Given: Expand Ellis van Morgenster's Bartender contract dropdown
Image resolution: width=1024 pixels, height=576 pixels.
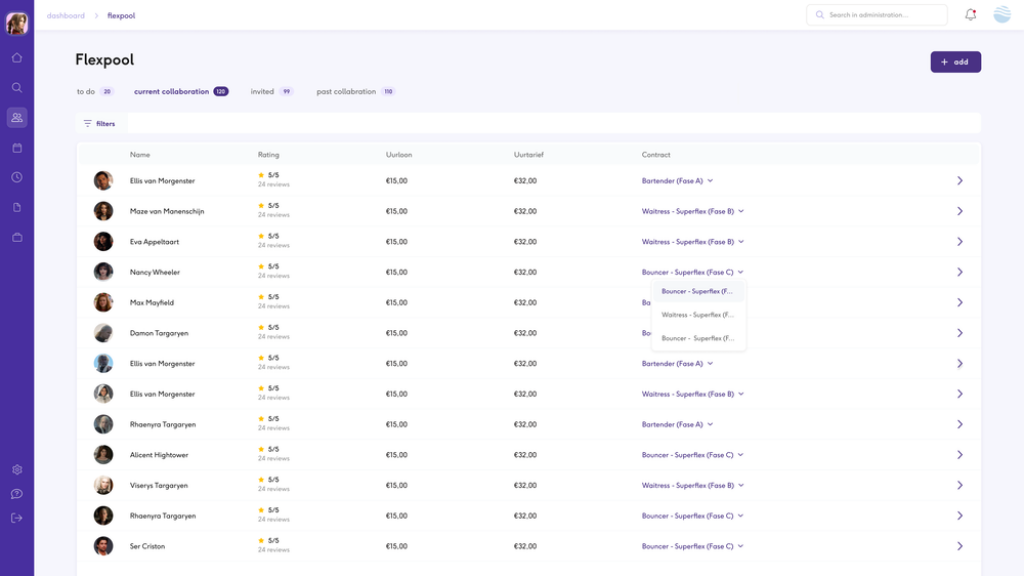Looking at the screenshot, I should [710, 181].
